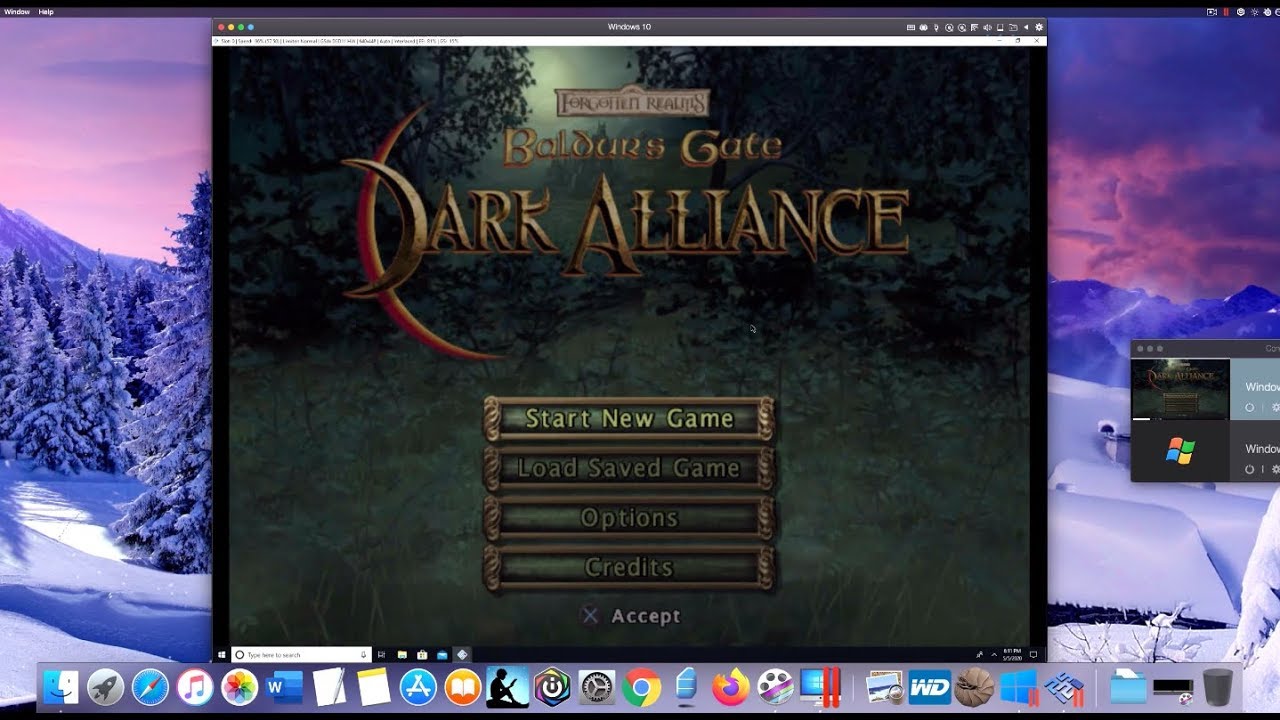Open WD drive utility from the Dock
Viewport: 1280px width, 720px height.
(929, 687)
